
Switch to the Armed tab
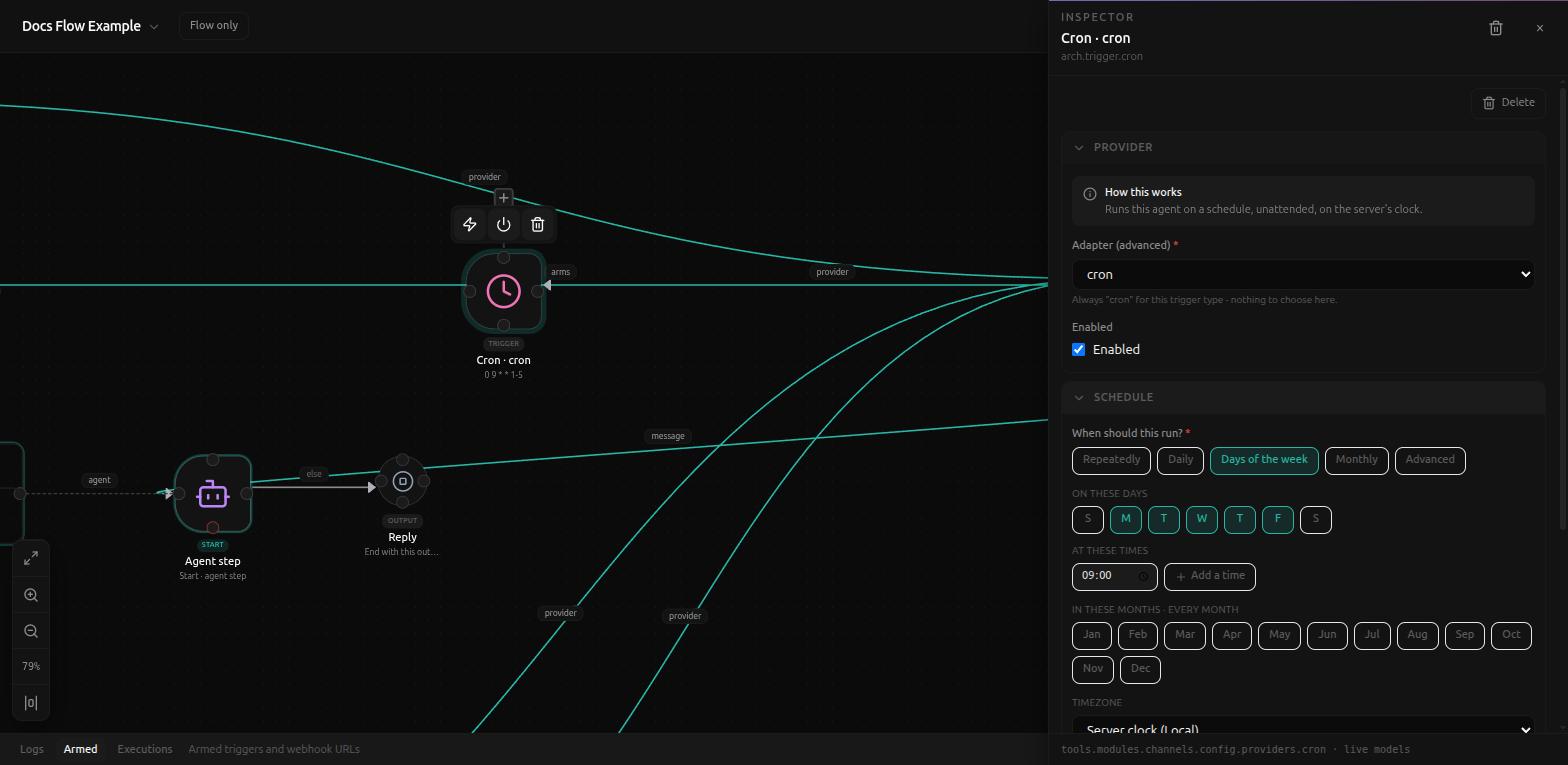coord(81,749)
